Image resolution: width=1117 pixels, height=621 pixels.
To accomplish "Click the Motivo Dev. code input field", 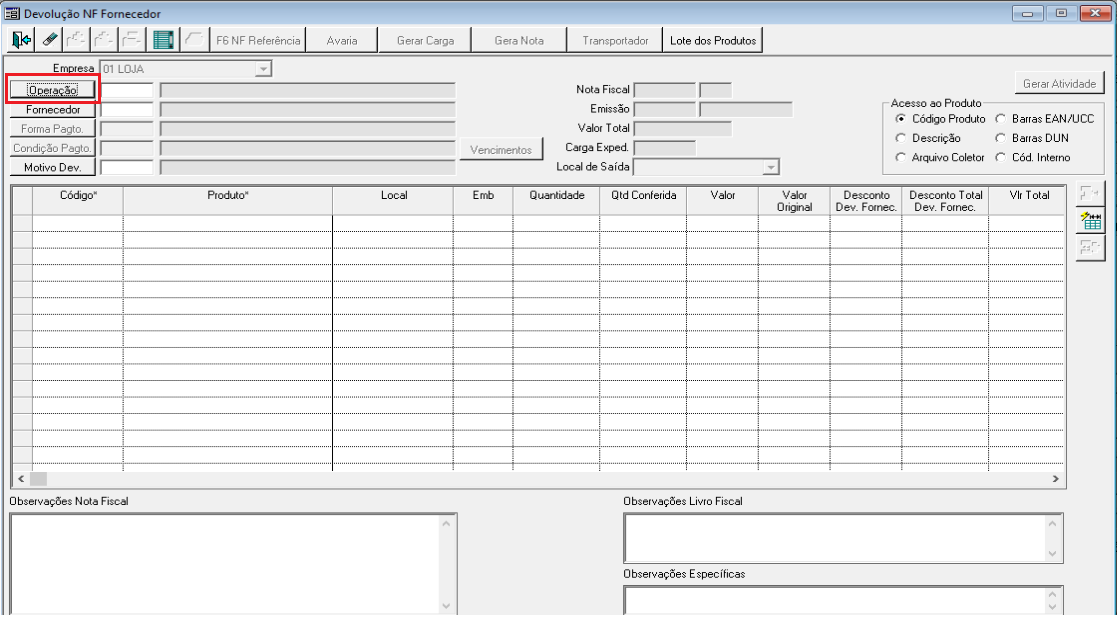I will click(x=127, y=167).
